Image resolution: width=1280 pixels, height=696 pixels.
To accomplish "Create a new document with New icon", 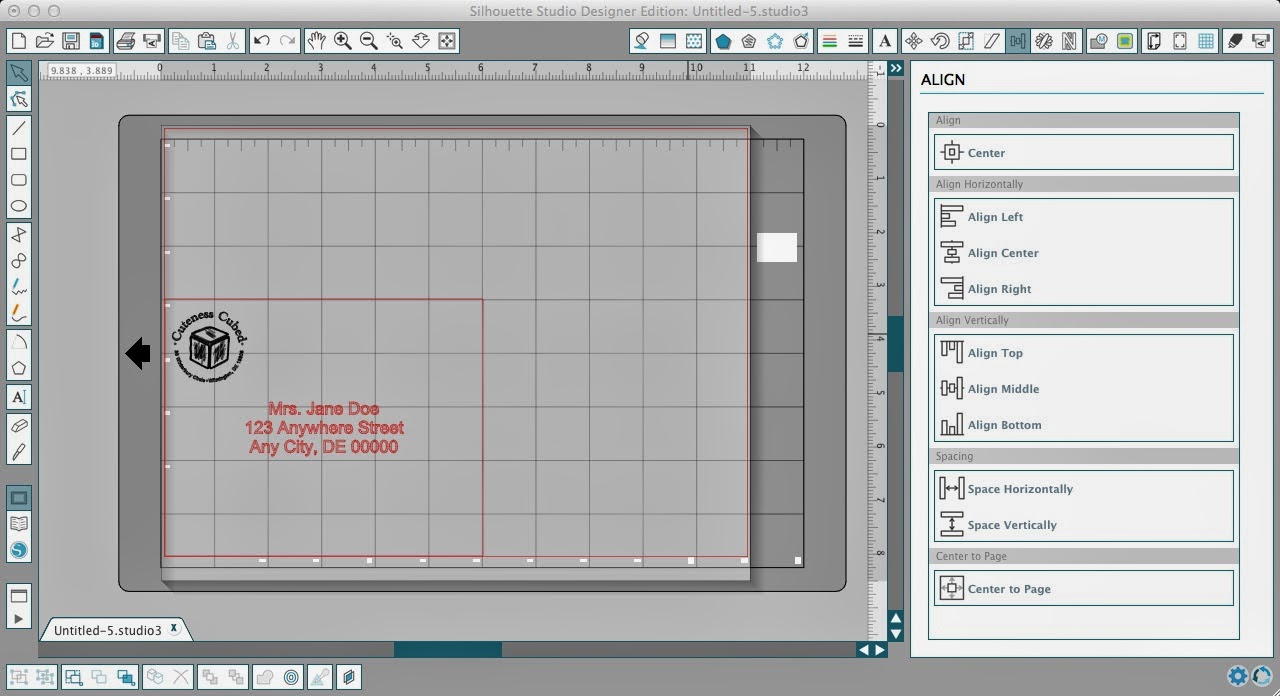I will [18, 41].
